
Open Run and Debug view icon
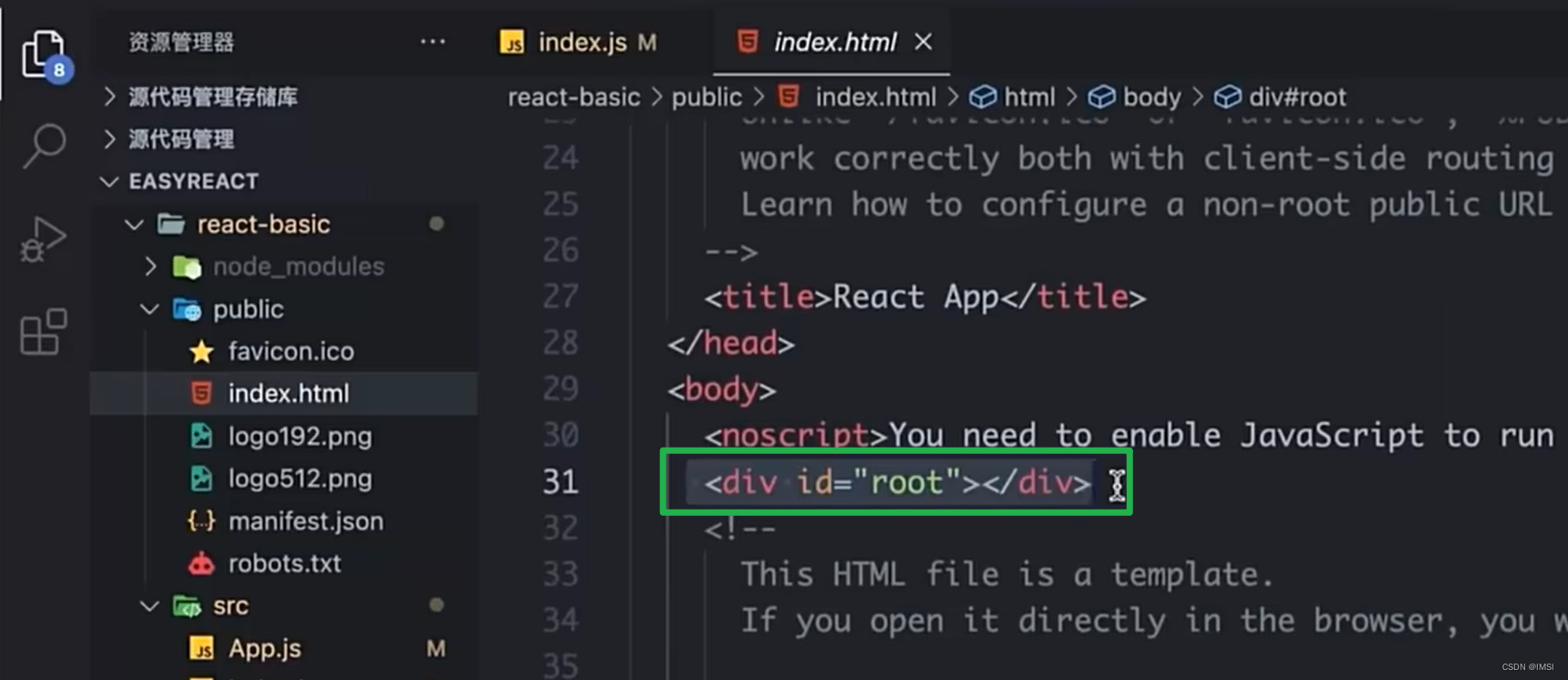pos(43,240)
